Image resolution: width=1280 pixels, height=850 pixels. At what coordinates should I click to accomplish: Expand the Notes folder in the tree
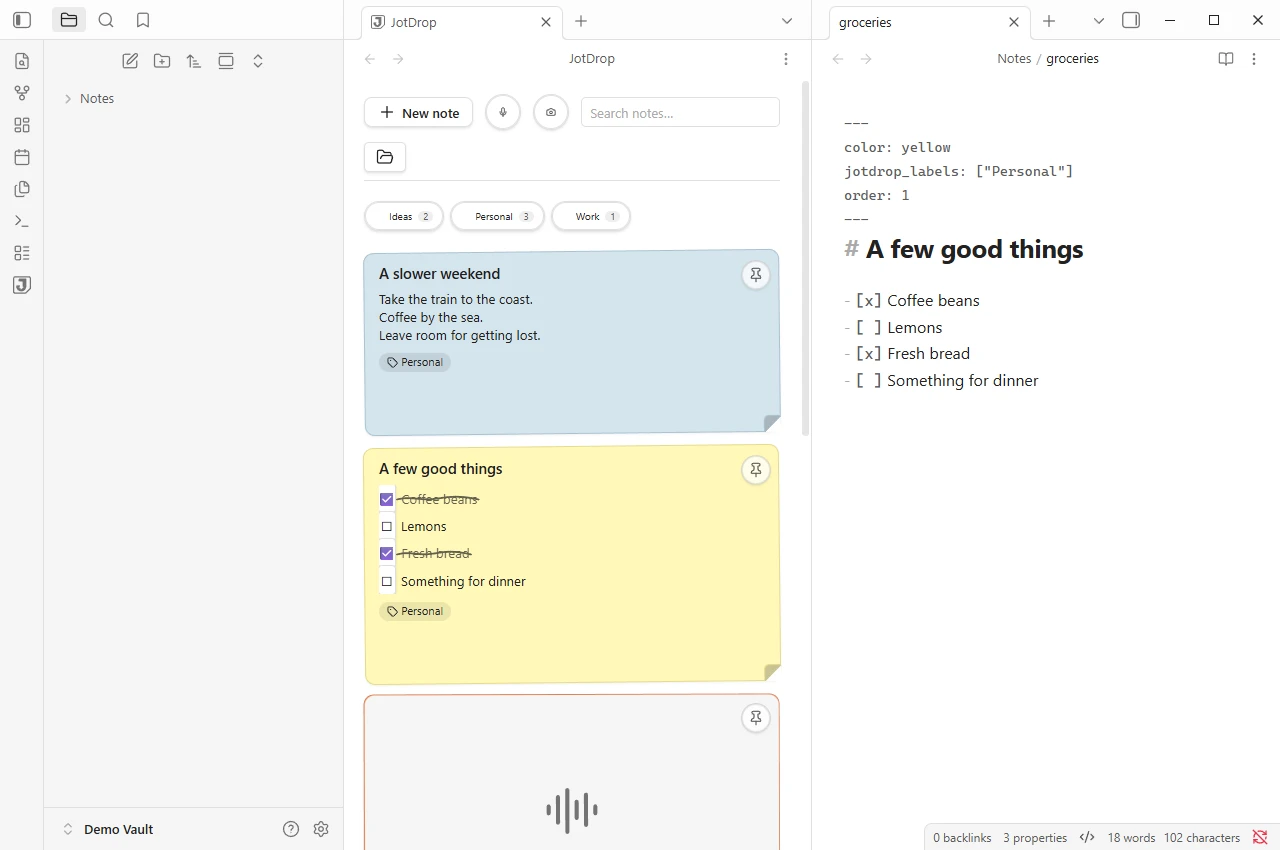point(68,99)
